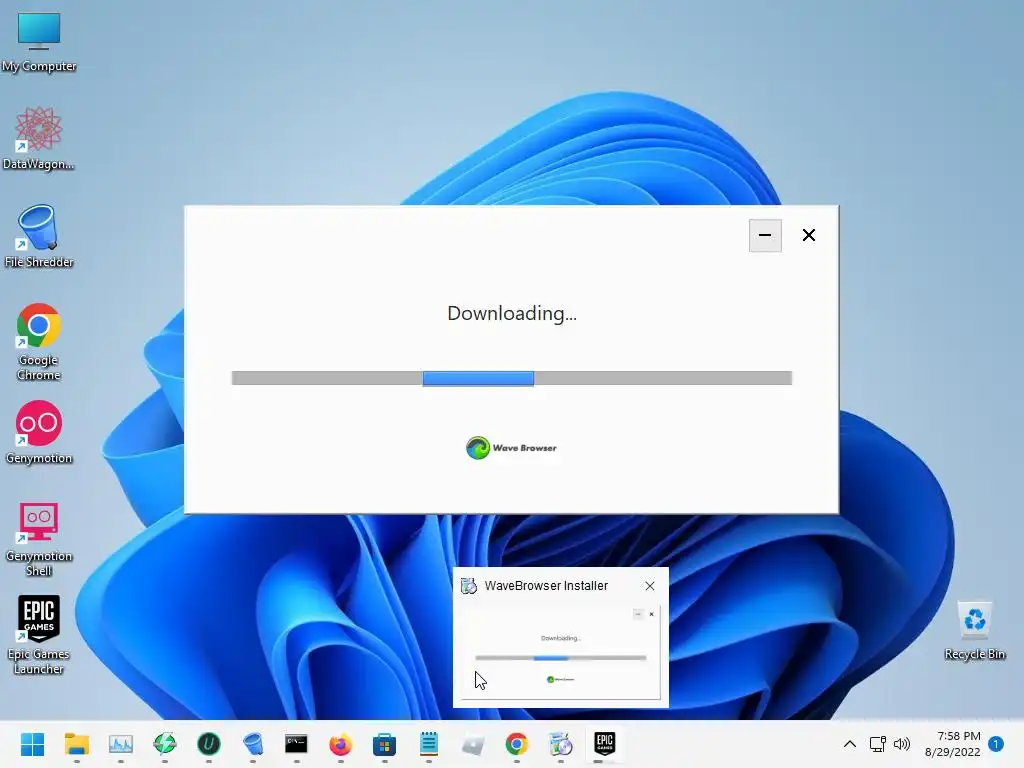This screenshot has width=1024, height=768.
Task: Open the IObit Uninstaller taskbar icon
Action: coord(209,744)
